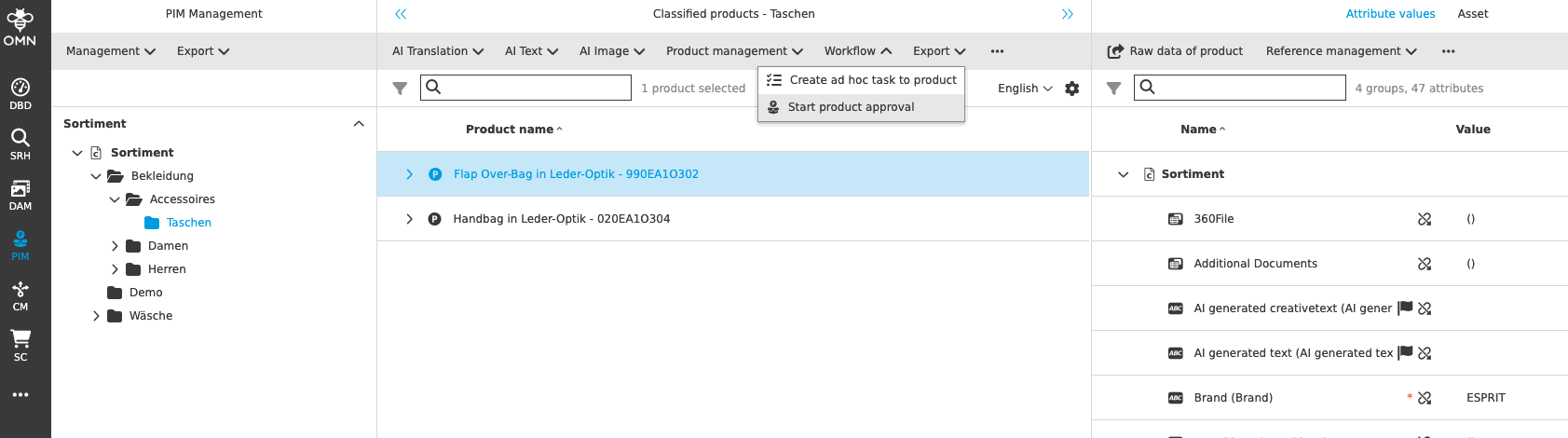1568x438 pixels.
Task: Choose Create ad hoc task to product
Action: pos(872,80)
